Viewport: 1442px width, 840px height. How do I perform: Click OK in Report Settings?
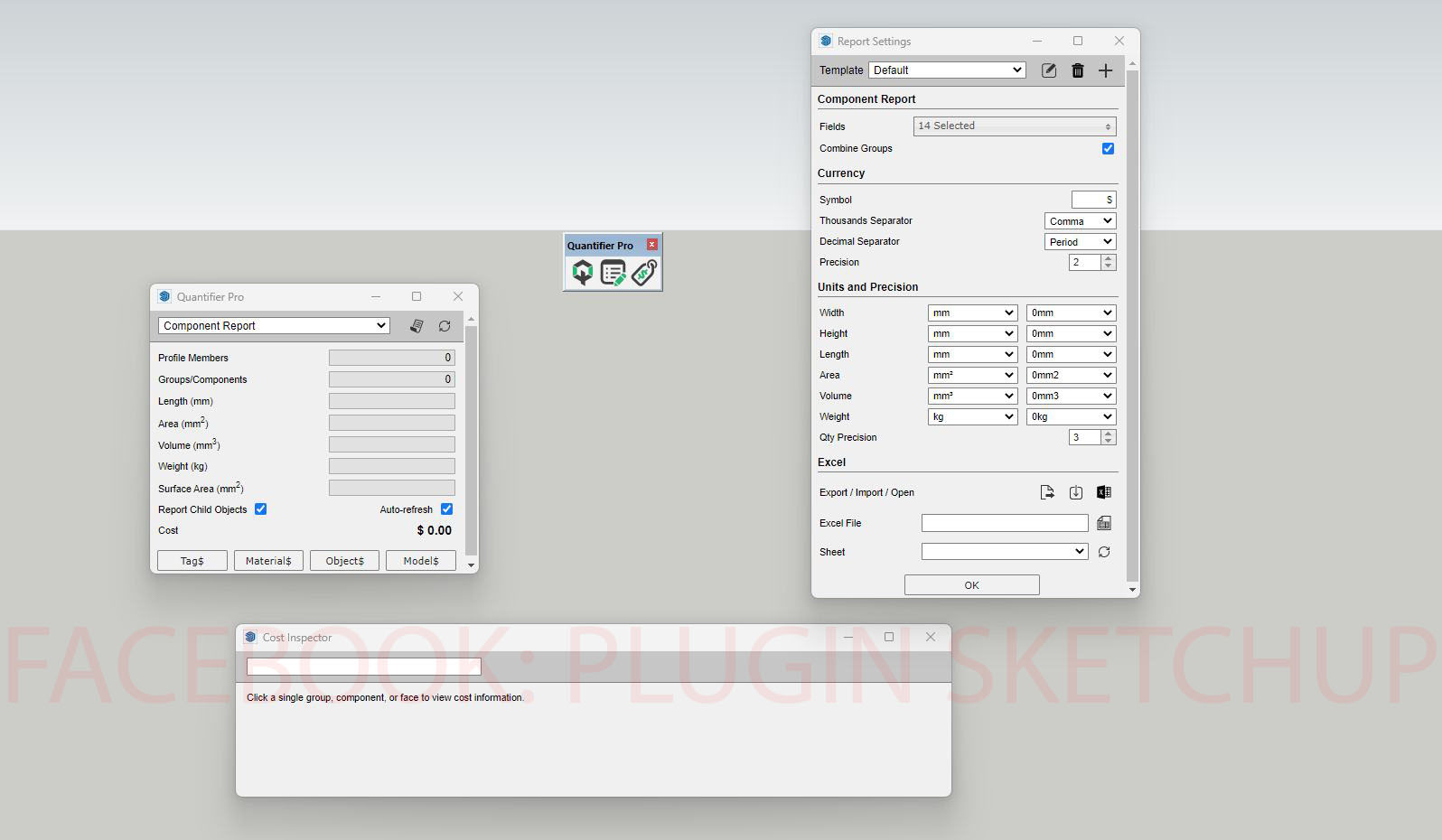[972, 585]
